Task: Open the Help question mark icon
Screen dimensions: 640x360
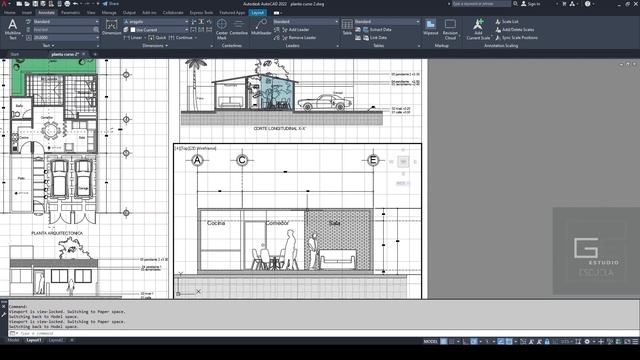Action: pos(587,4)
